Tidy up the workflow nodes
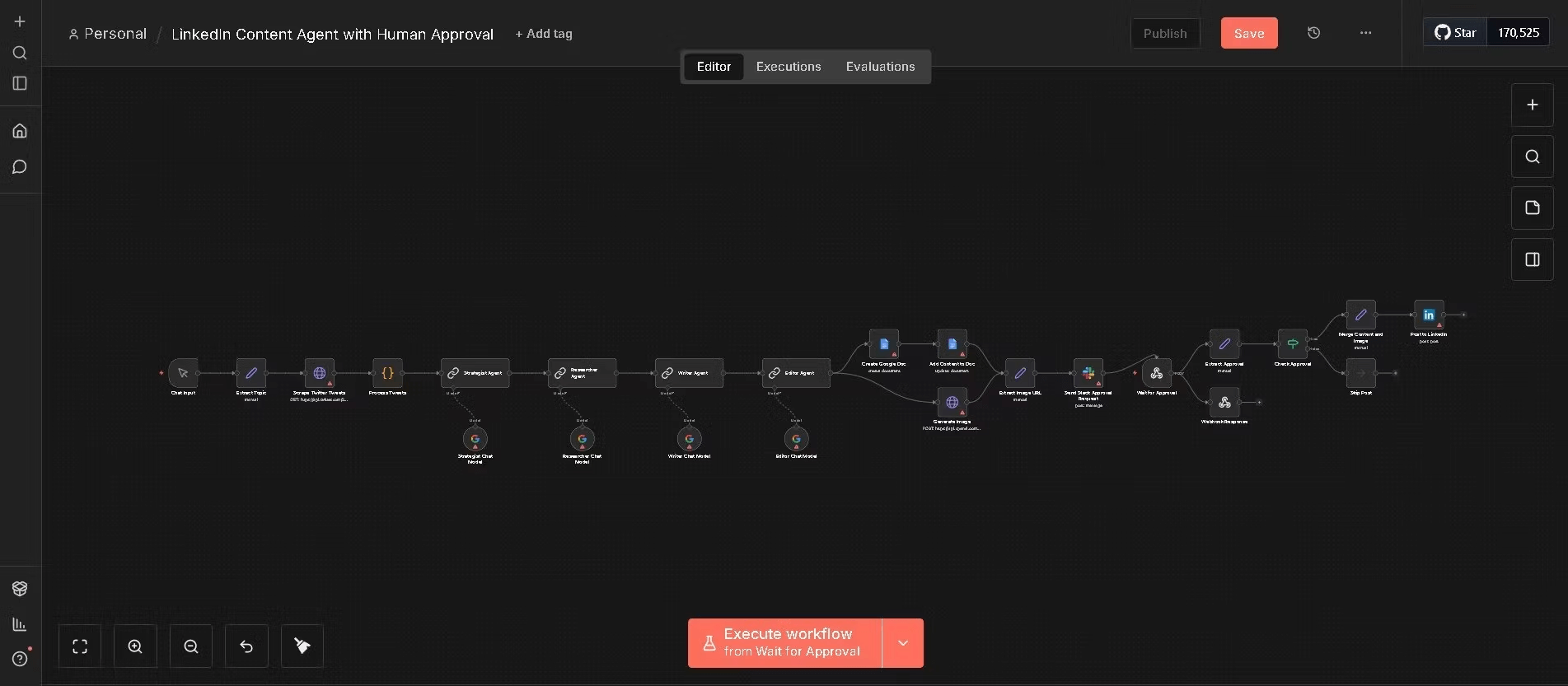The height and width of the screenshot is (686, 1568). pos(302,646)
